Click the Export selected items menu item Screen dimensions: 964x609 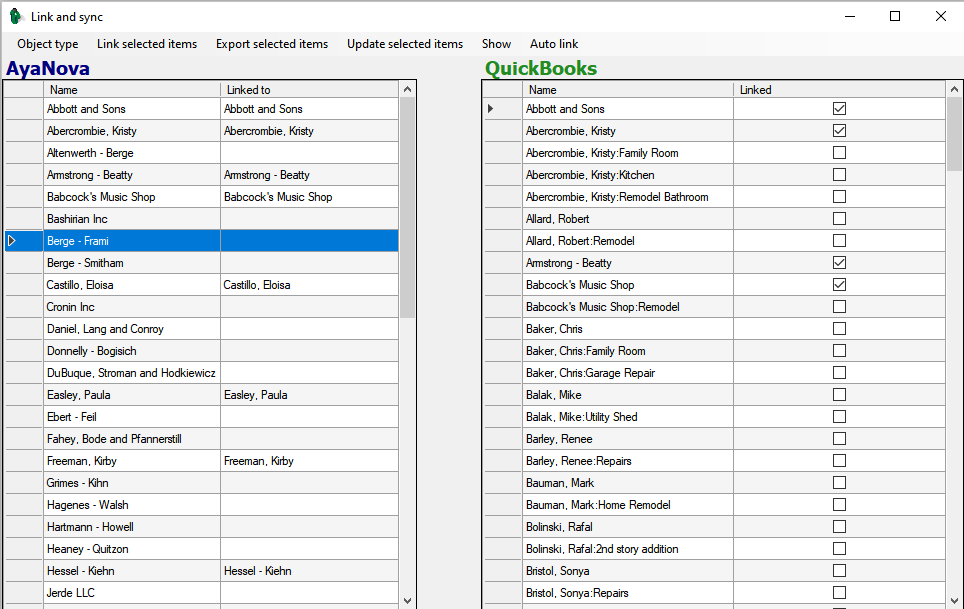pyautogui.click(x=272, y=44)
